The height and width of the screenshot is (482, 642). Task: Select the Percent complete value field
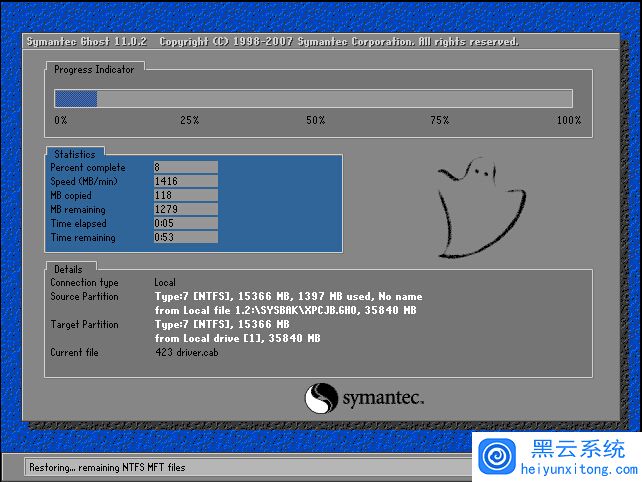(185, 168)
